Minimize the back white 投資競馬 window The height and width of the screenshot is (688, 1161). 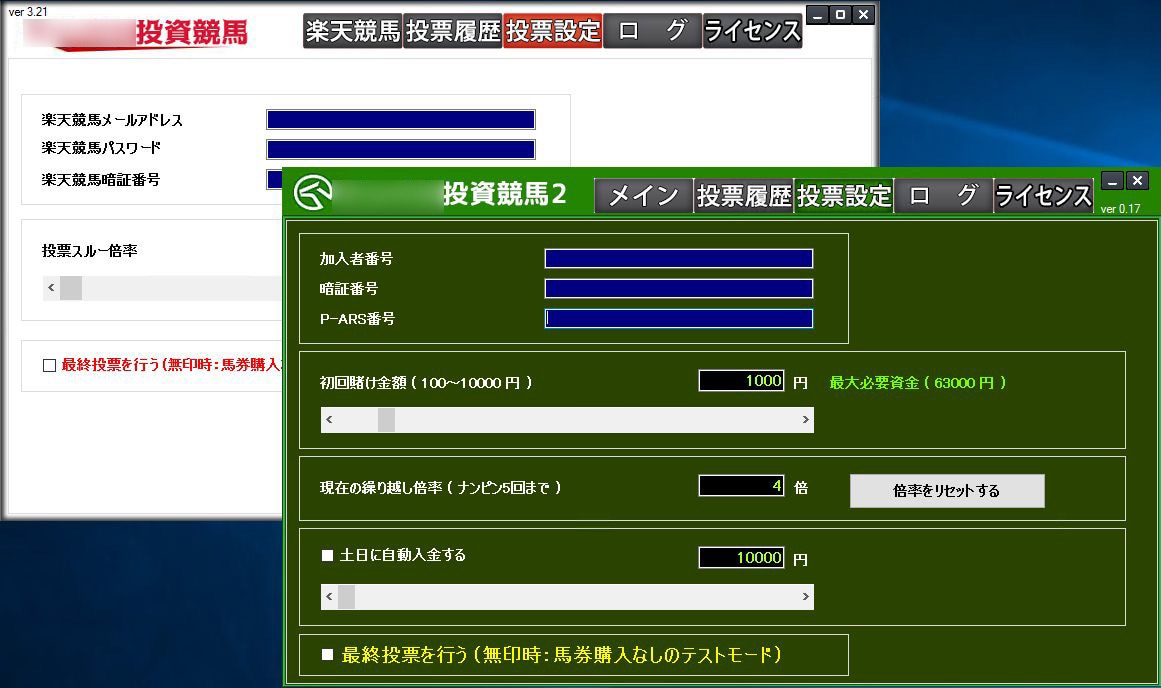(817, 15)
